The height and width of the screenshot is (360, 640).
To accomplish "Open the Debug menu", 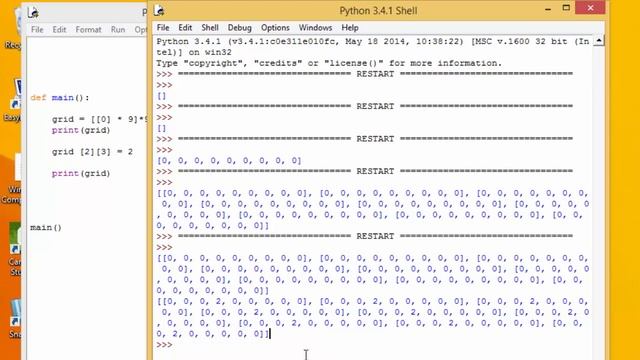I will pos(240,28).
